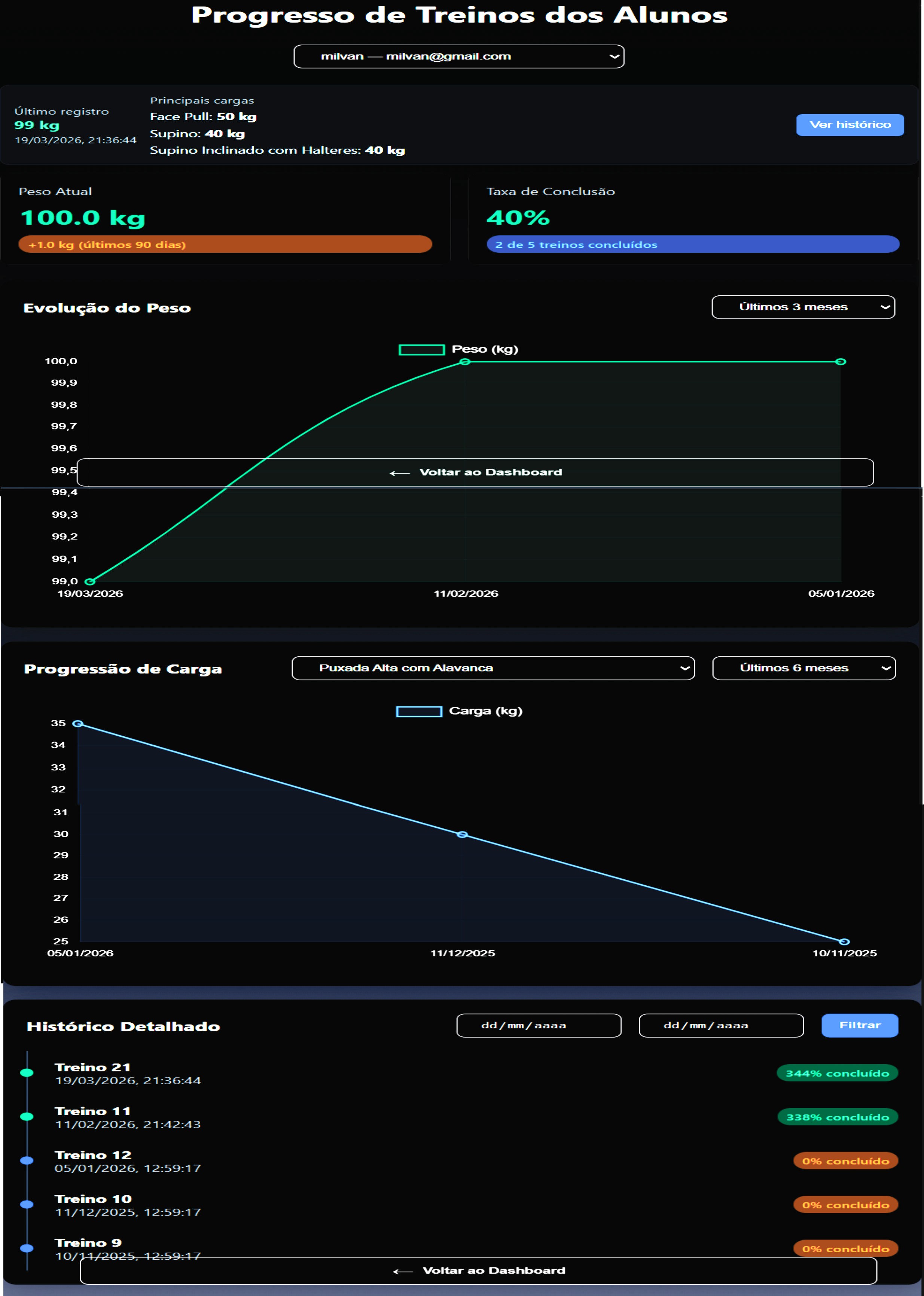The image size is (924, 1296).
Task: Focus the first date filter field
Action: click(x=538, y=1025)
